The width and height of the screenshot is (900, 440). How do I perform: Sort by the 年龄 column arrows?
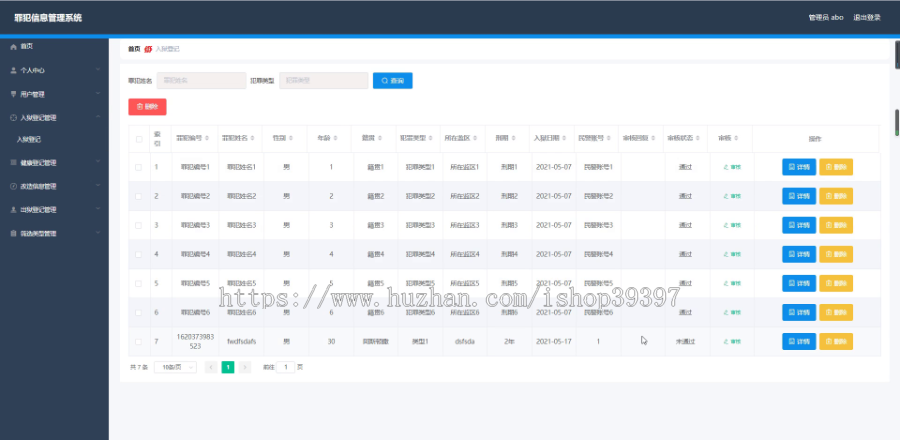tap(335, 138)
